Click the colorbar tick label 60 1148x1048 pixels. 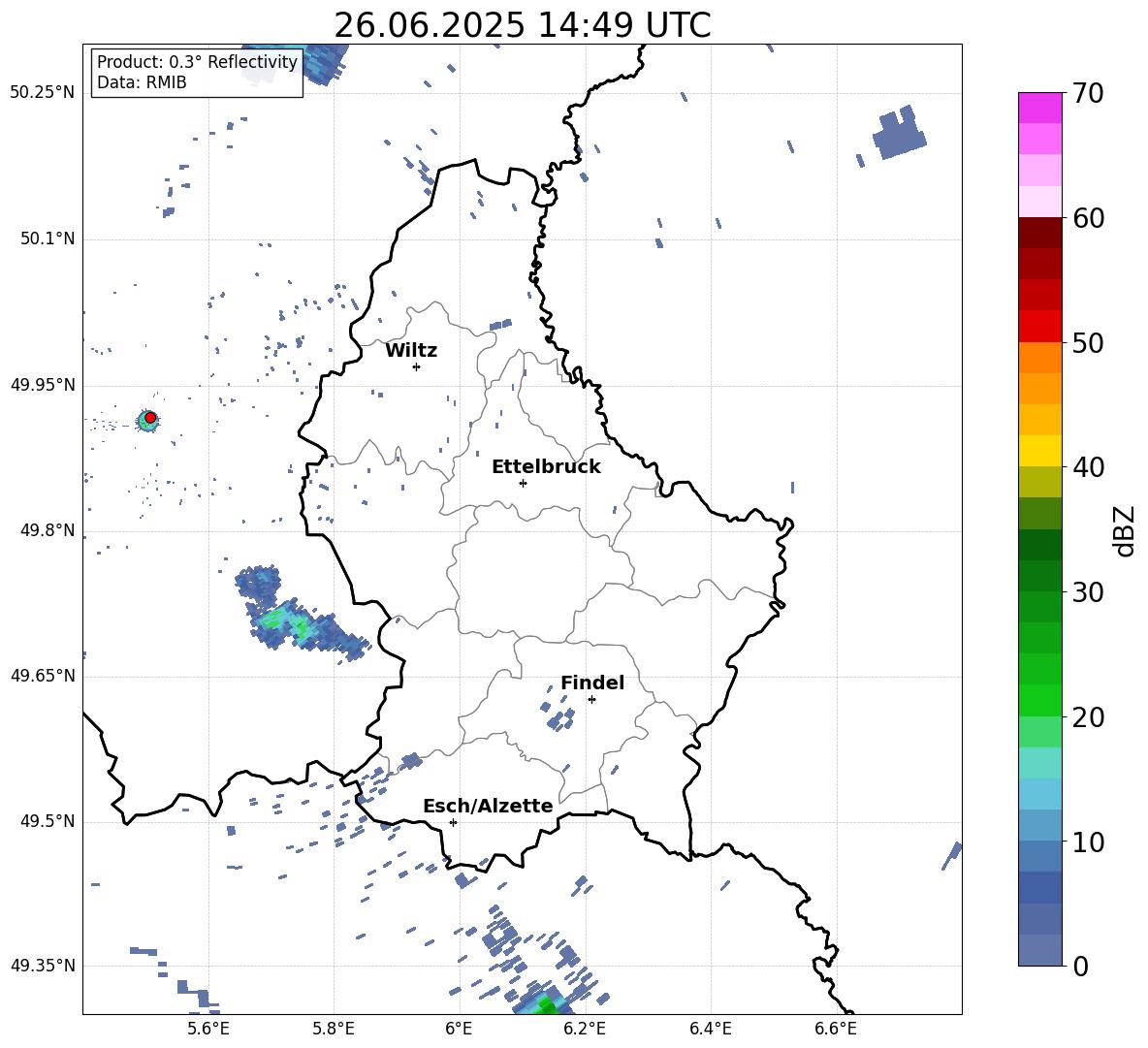[x=1088, y=218]
